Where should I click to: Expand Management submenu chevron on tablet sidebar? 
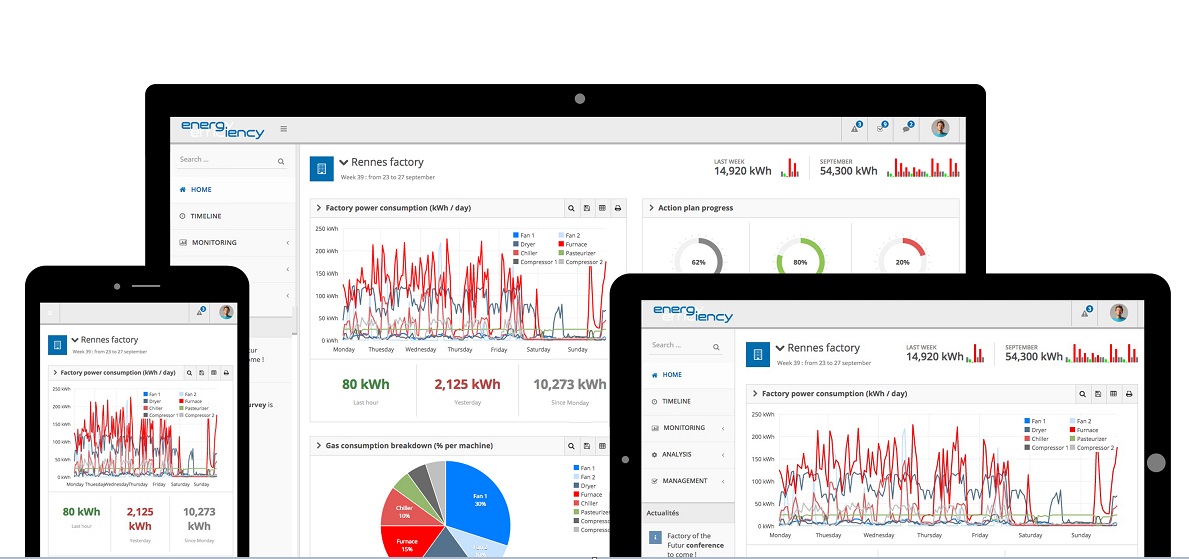tap(723, 481)
